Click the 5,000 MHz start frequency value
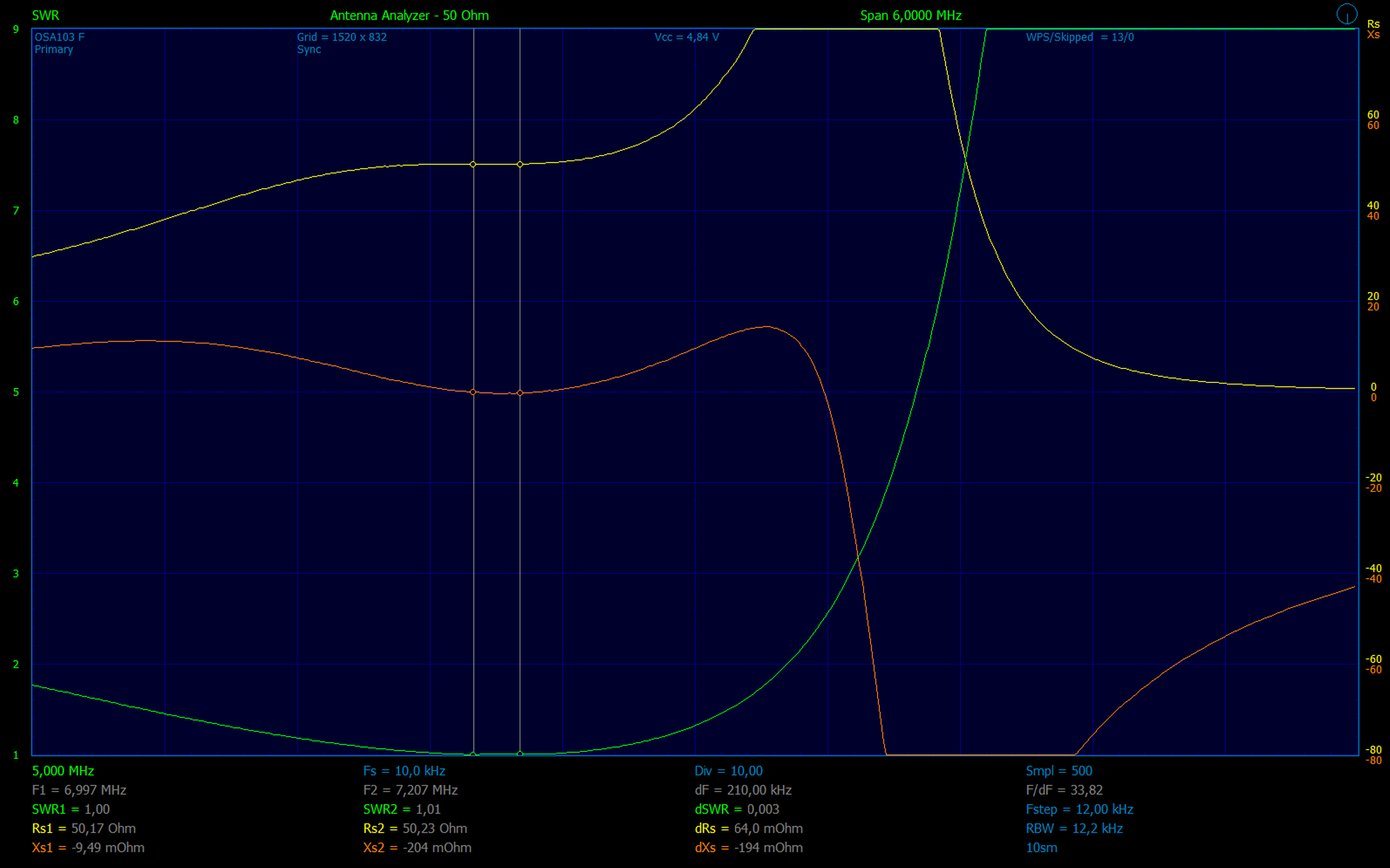 [x=63, y=771]
